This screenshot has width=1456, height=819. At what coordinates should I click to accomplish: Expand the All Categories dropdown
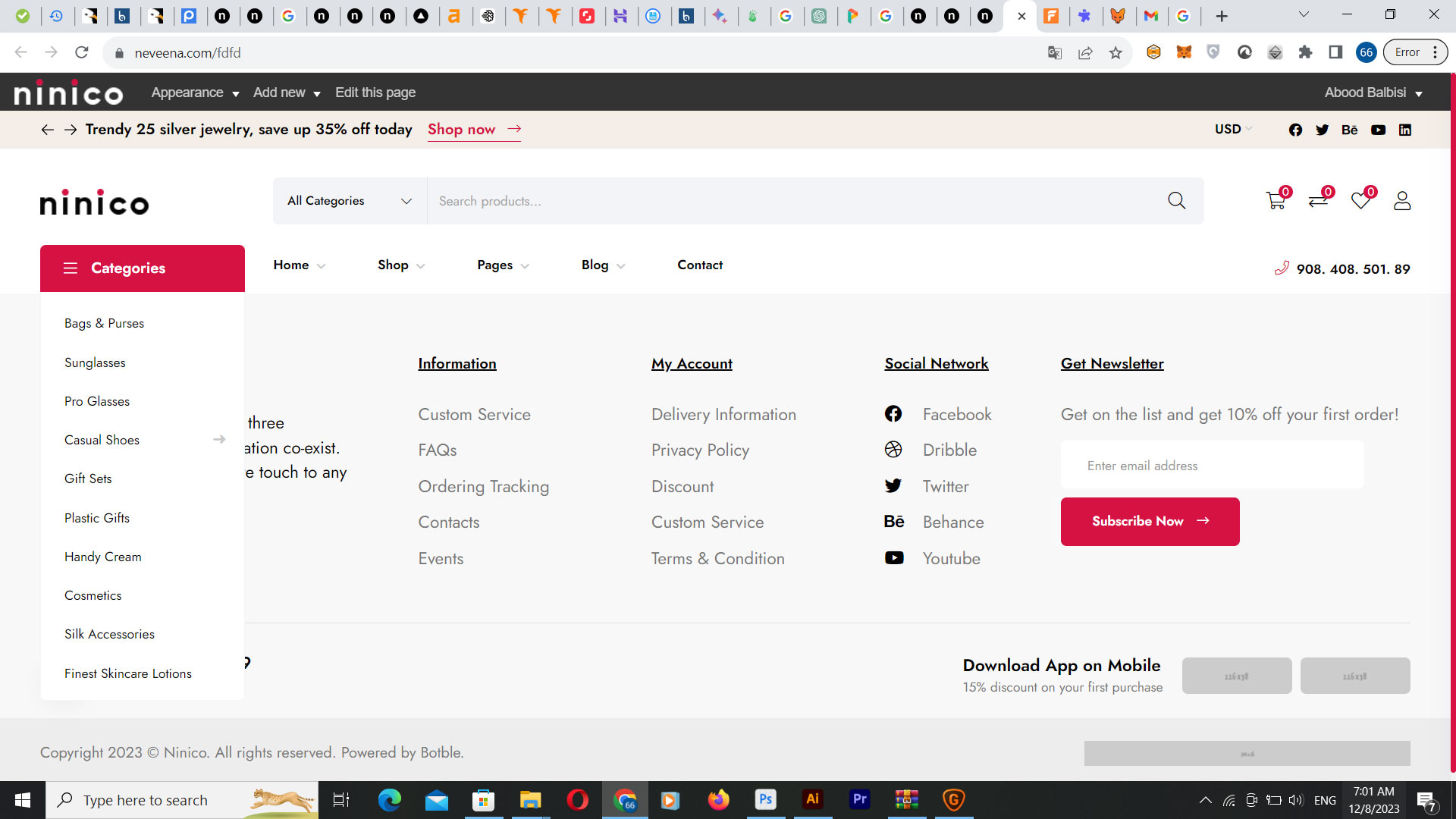(350, 201)
